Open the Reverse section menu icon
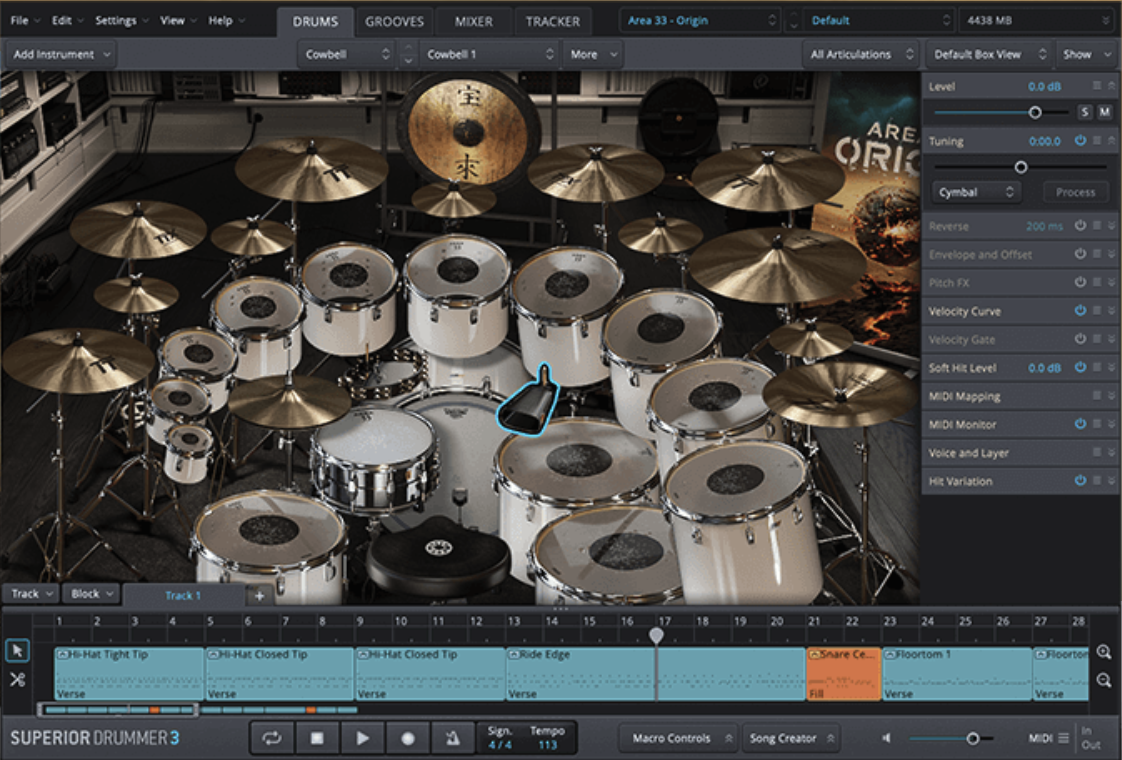This screenshot has width=1122, height=760. pyautogui.click(x=1096, y=225)
